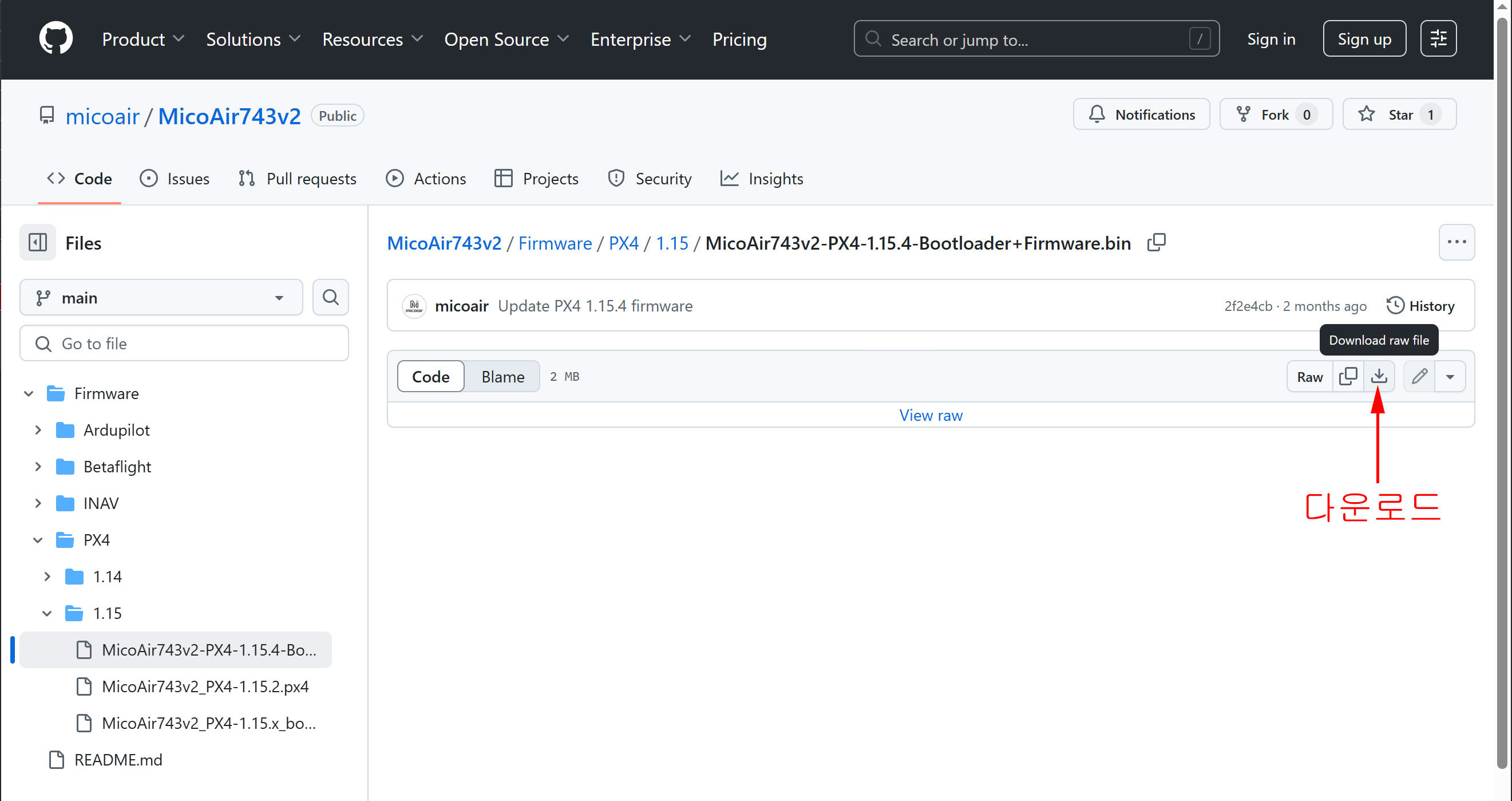Switch to Blame view
The image size is (1512, 801).
502,376
